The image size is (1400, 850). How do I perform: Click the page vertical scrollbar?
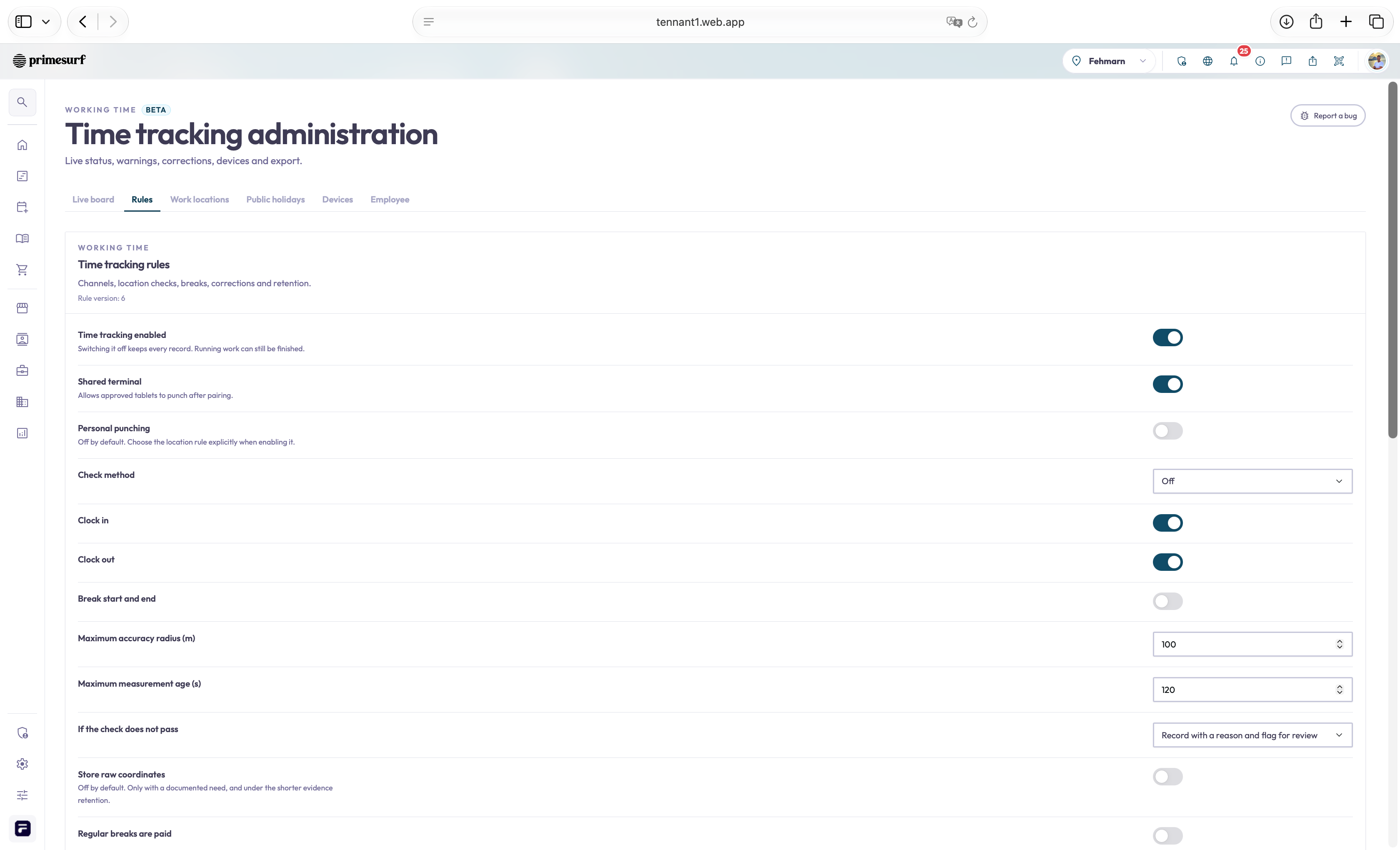[x=1392, y=260]
